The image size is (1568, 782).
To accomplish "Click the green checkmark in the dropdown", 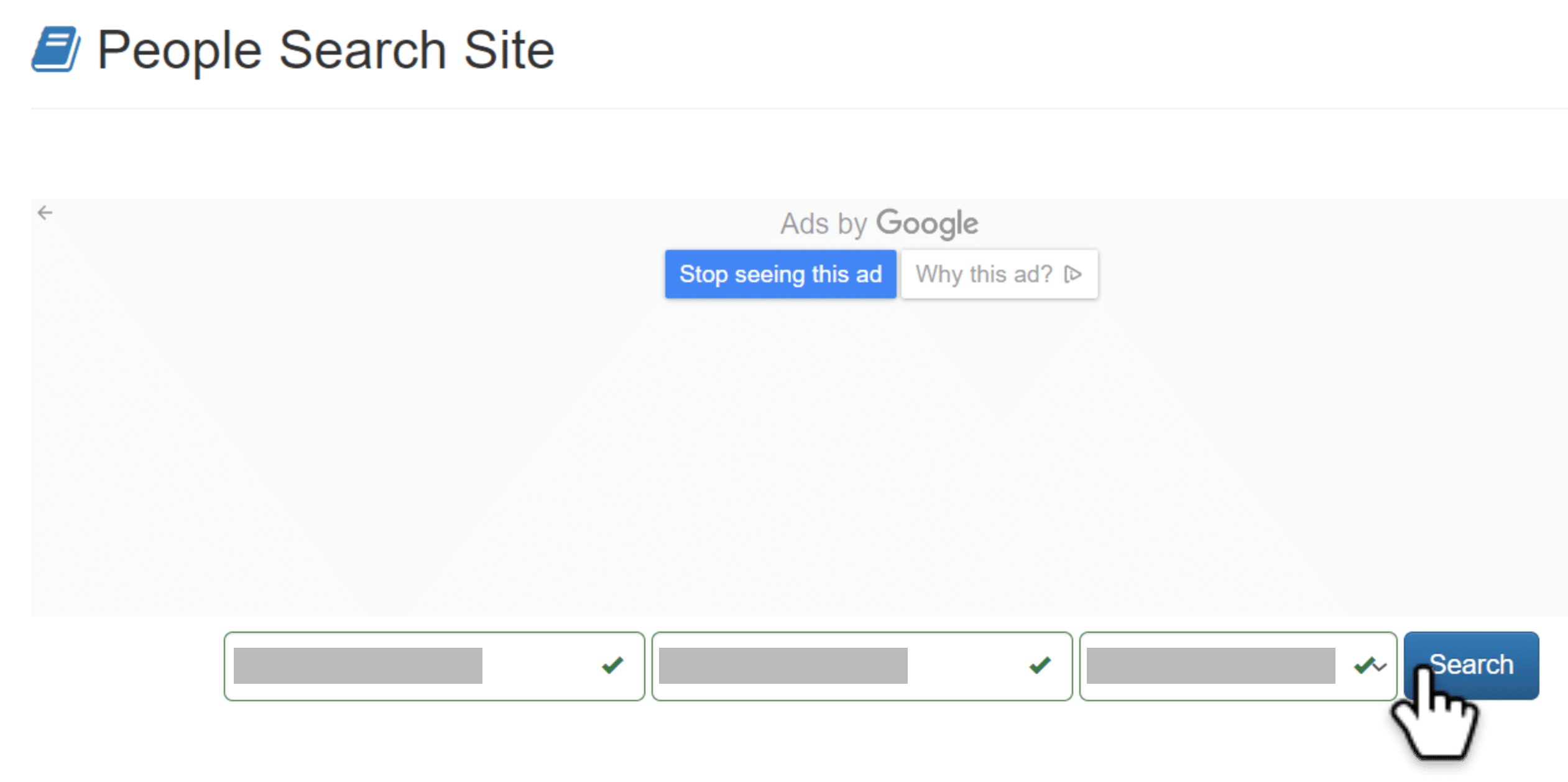I will 1363,666.
